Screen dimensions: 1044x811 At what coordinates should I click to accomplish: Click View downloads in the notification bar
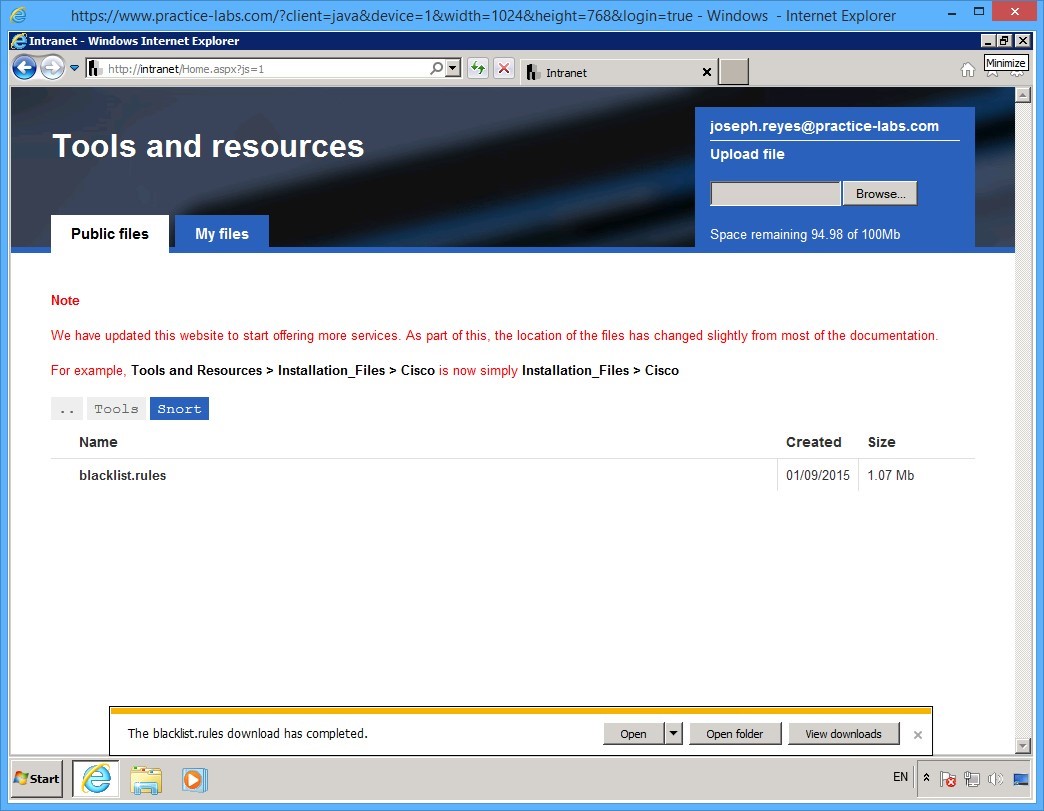point(843,733)
